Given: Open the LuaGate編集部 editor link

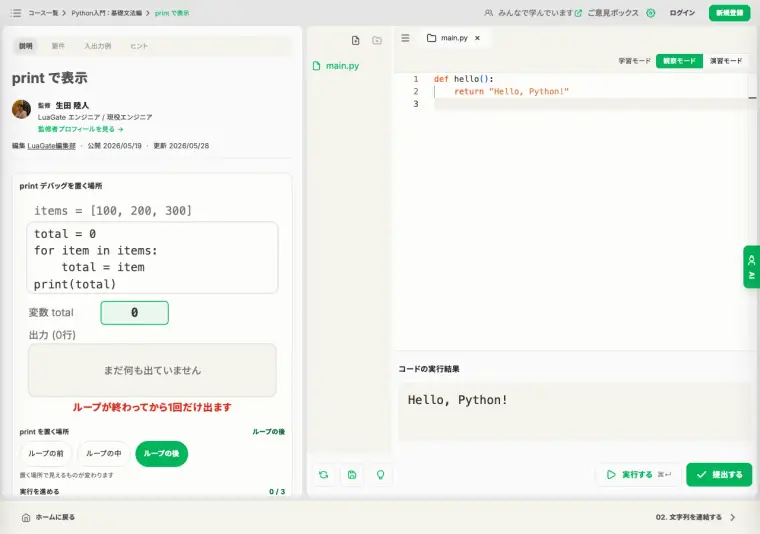Looking at the screenshot, I should (x=51, y=146).
